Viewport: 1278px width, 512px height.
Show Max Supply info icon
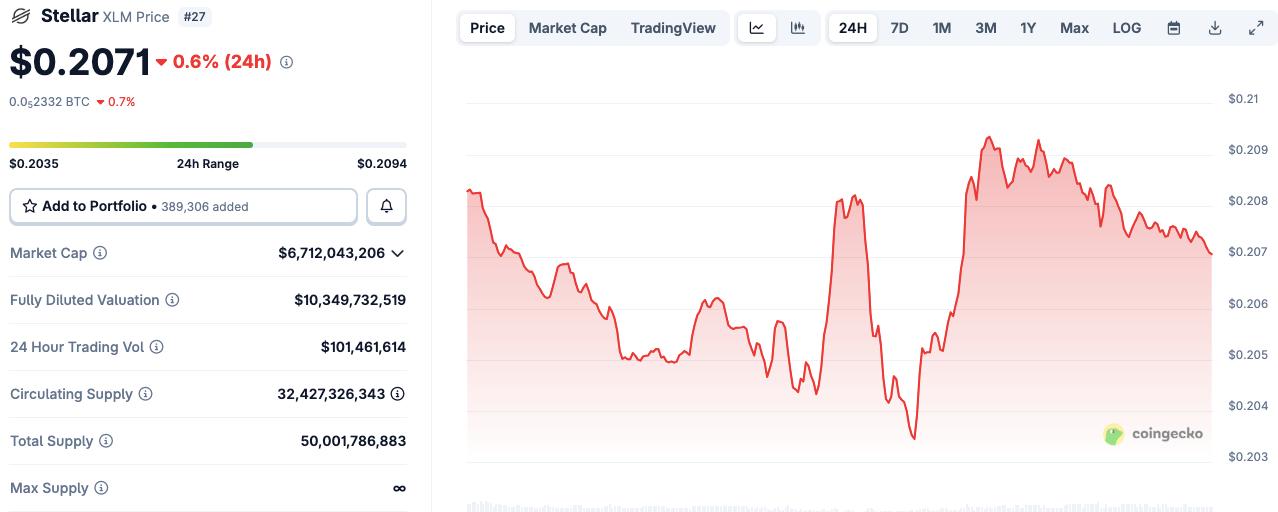pos(101,488)
